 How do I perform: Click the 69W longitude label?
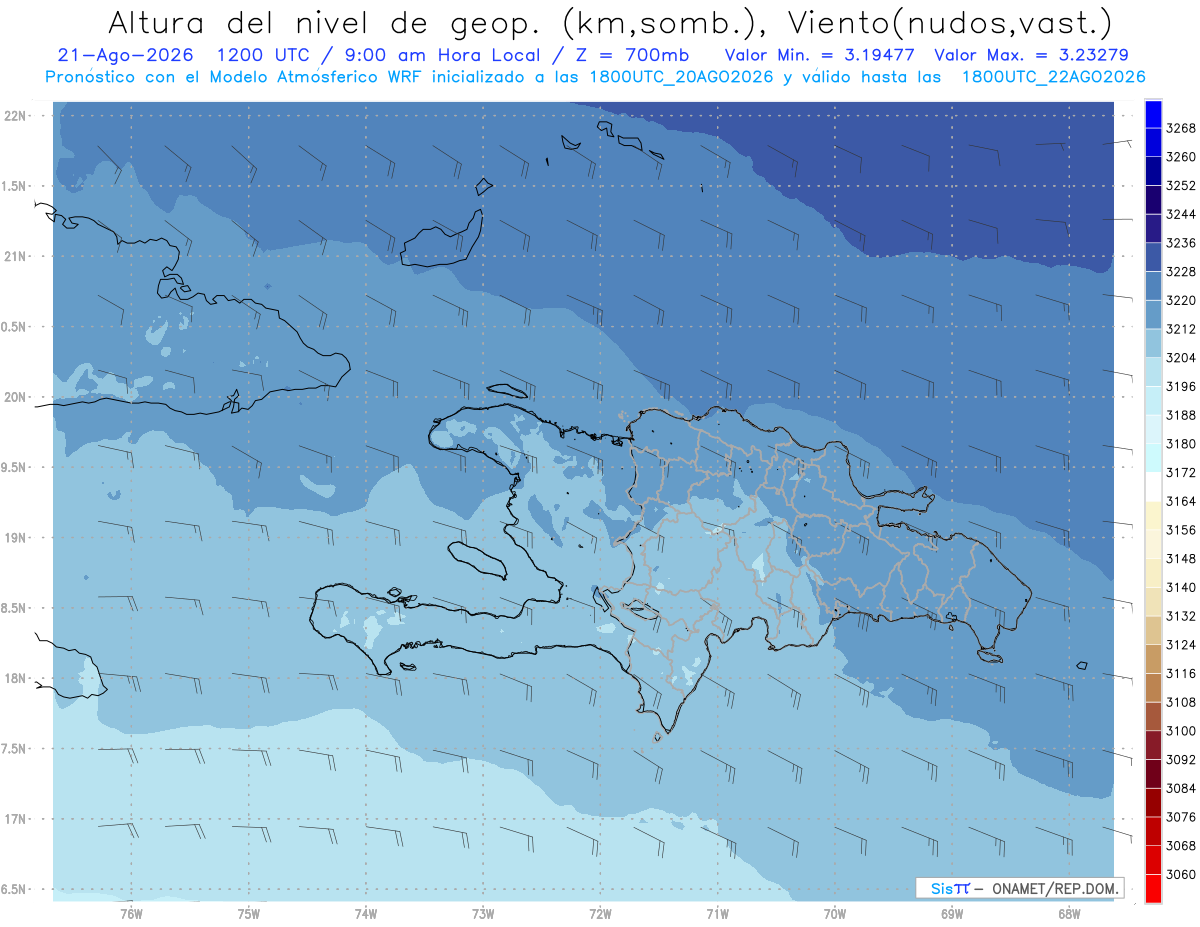tap(951, 914)
